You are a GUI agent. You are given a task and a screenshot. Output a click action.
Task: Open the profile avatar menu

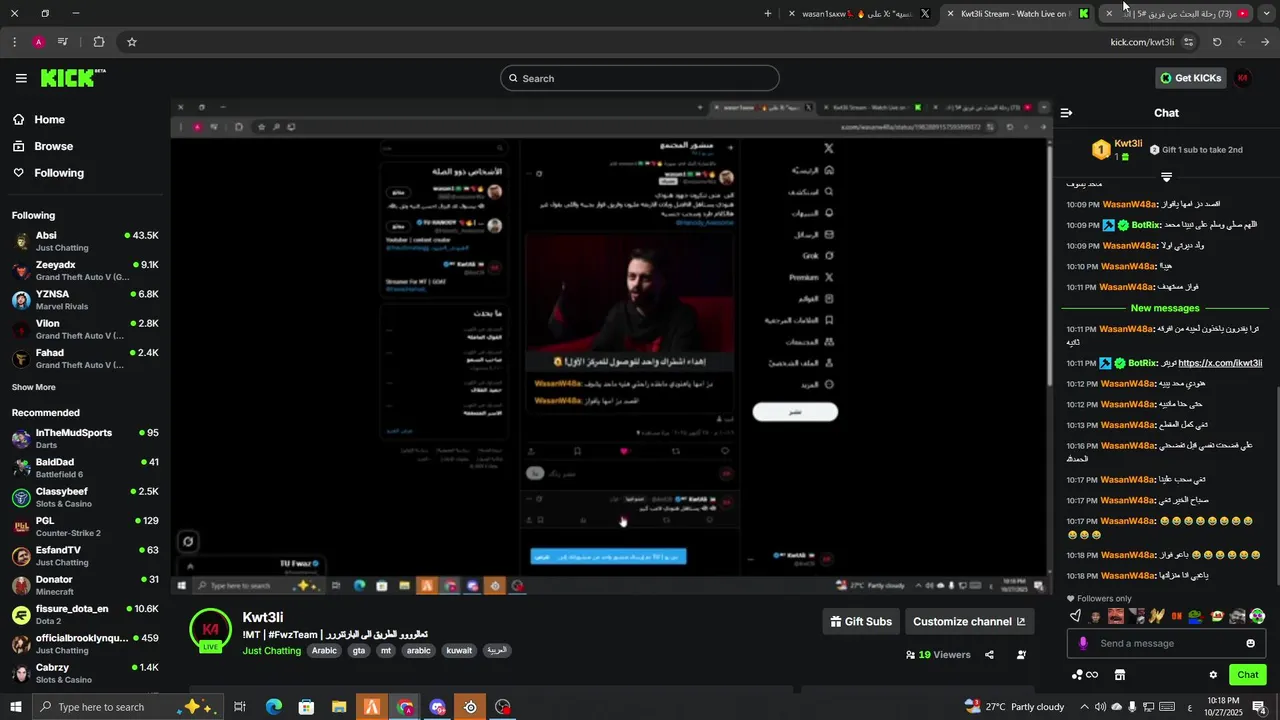pos(1243,78)
